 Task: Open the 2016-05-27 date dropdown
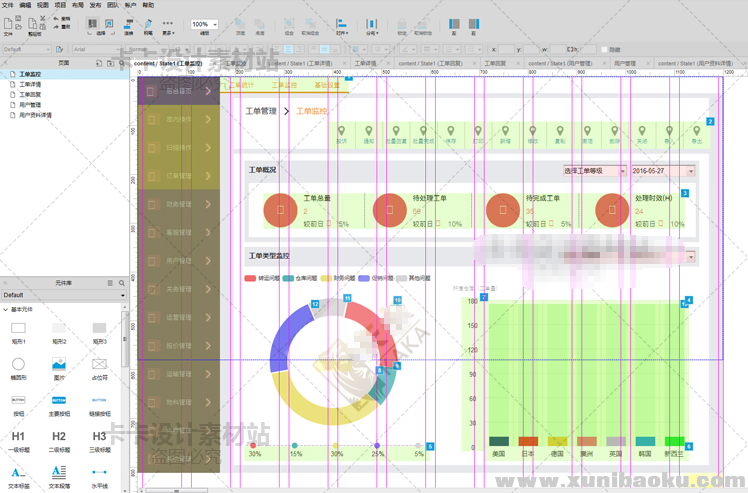662,171
